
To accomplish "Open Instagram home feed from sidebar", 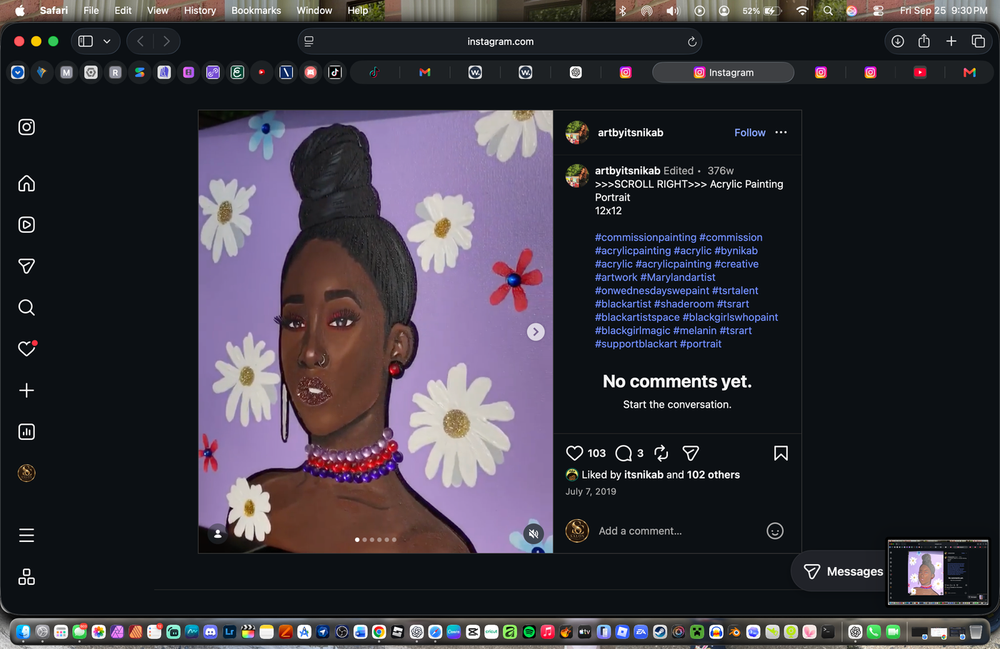I will click(26, 184).
